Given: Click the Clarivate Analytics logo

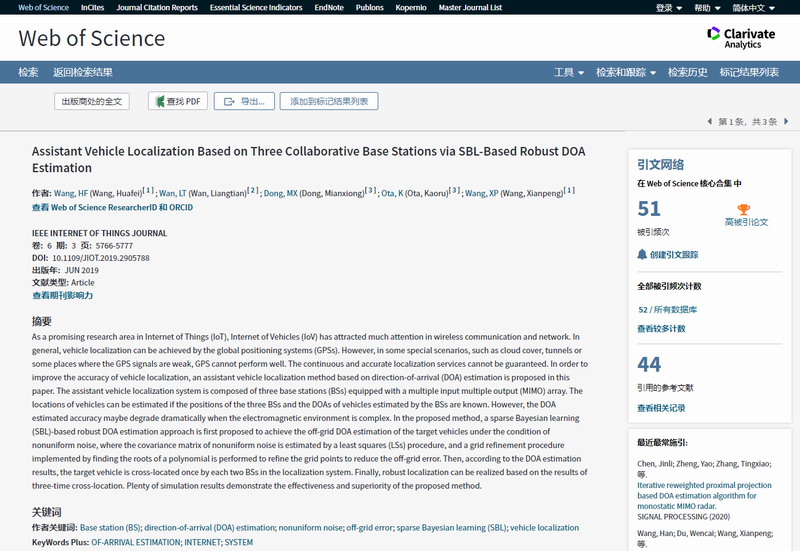Looking at the screenshot, I should pos(740,38).
